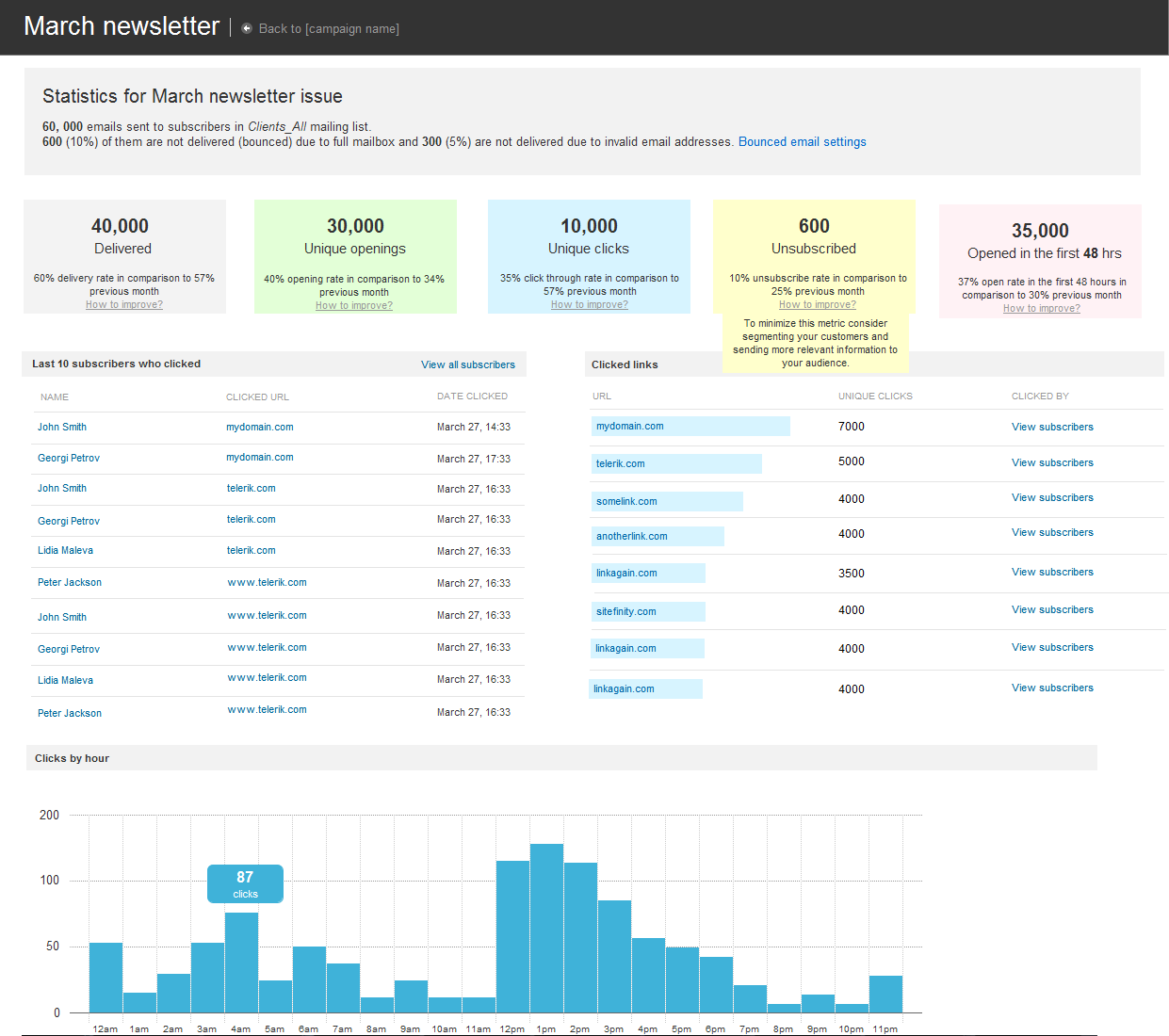The height and width of the screenshot is (1036, 1169).
Task: View subscribers who clicked mydomain.com
Action: point(1052,427)
